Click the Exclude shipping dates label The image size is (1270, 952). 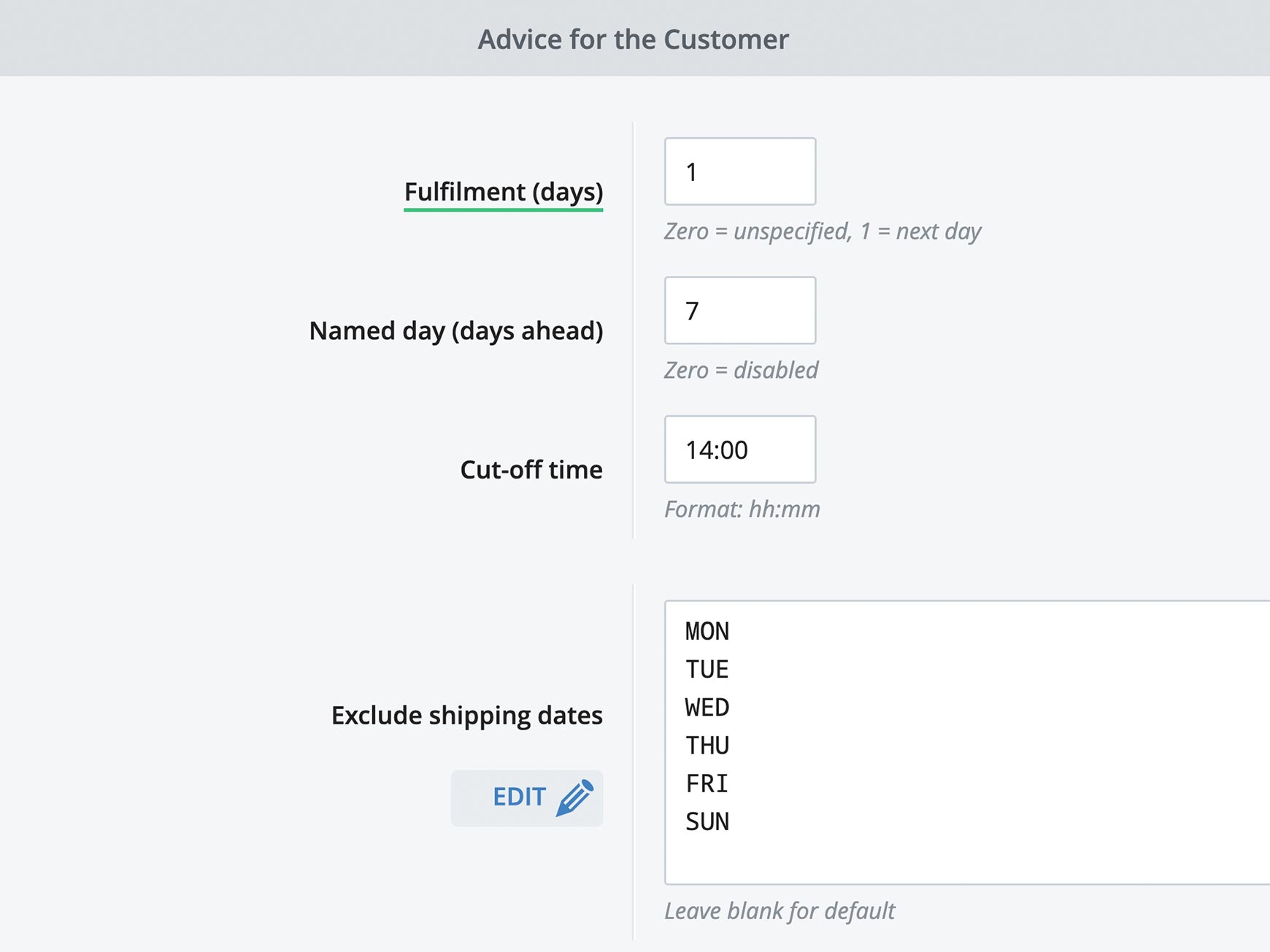click(467, 715)
